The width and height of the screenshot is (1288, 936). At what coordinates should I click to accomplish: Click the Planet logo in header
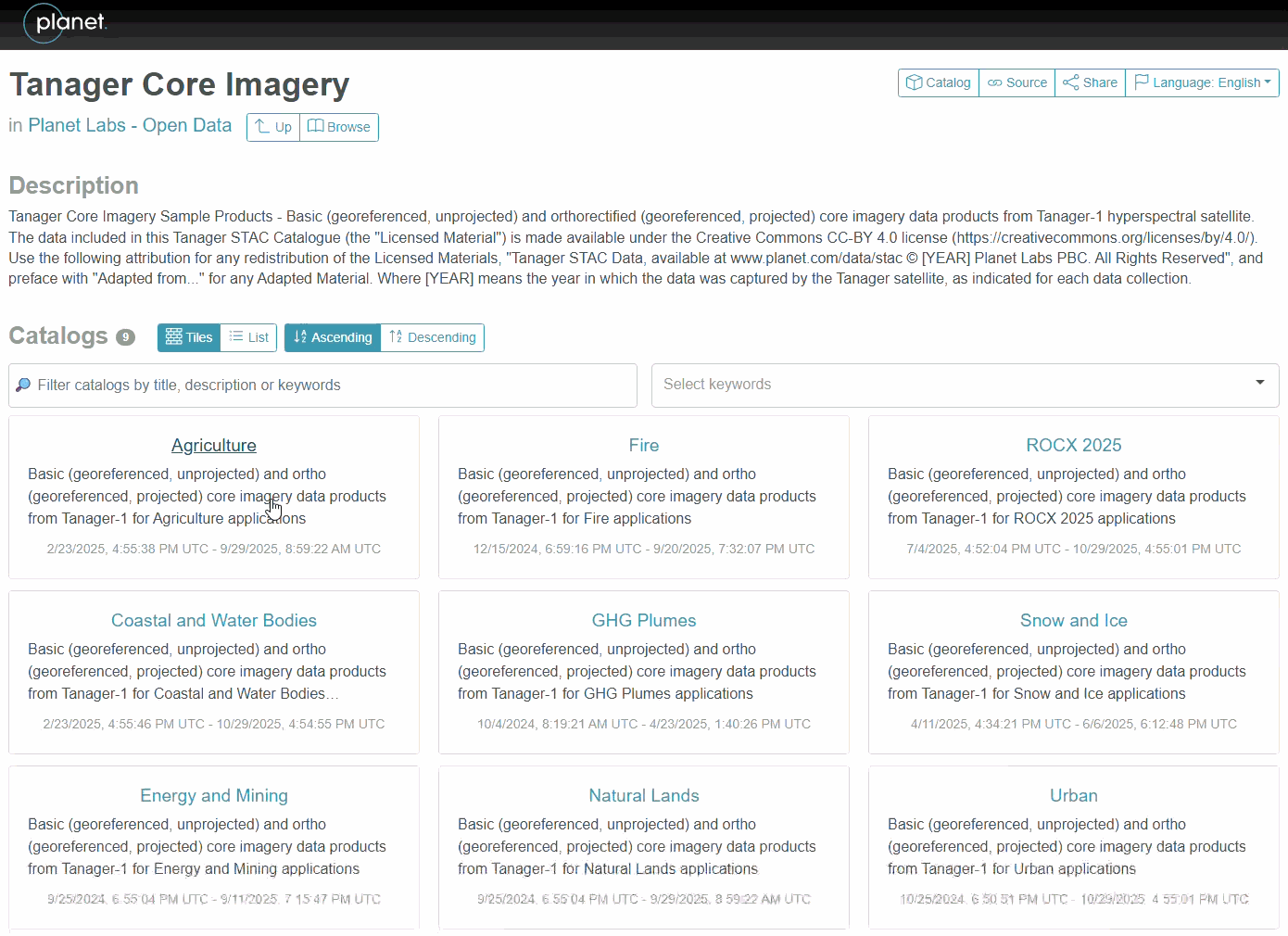tap(65, 23)
